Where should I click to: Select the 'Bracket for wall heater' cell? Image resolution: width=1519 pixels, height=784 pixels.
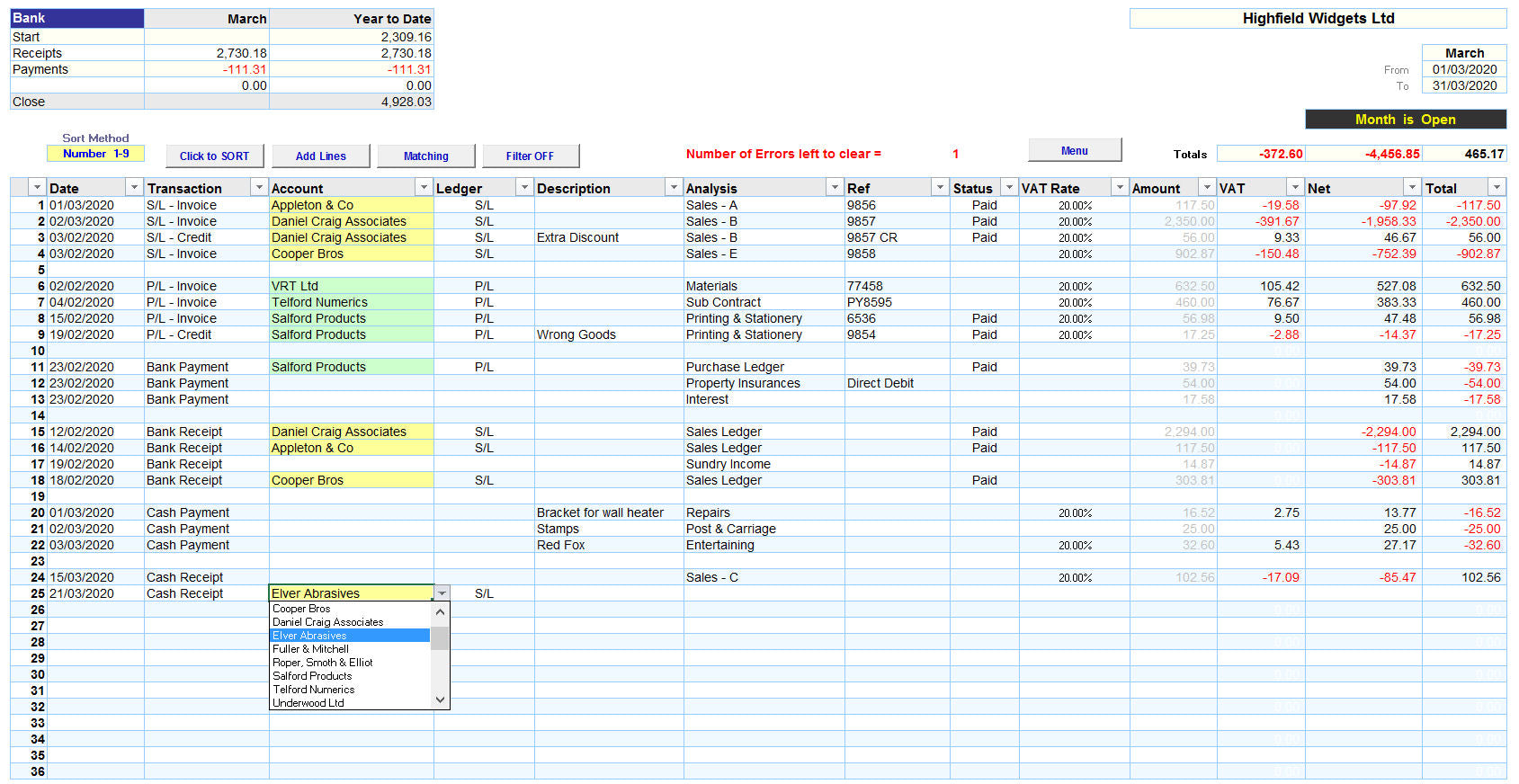click(x=609, y=512)
